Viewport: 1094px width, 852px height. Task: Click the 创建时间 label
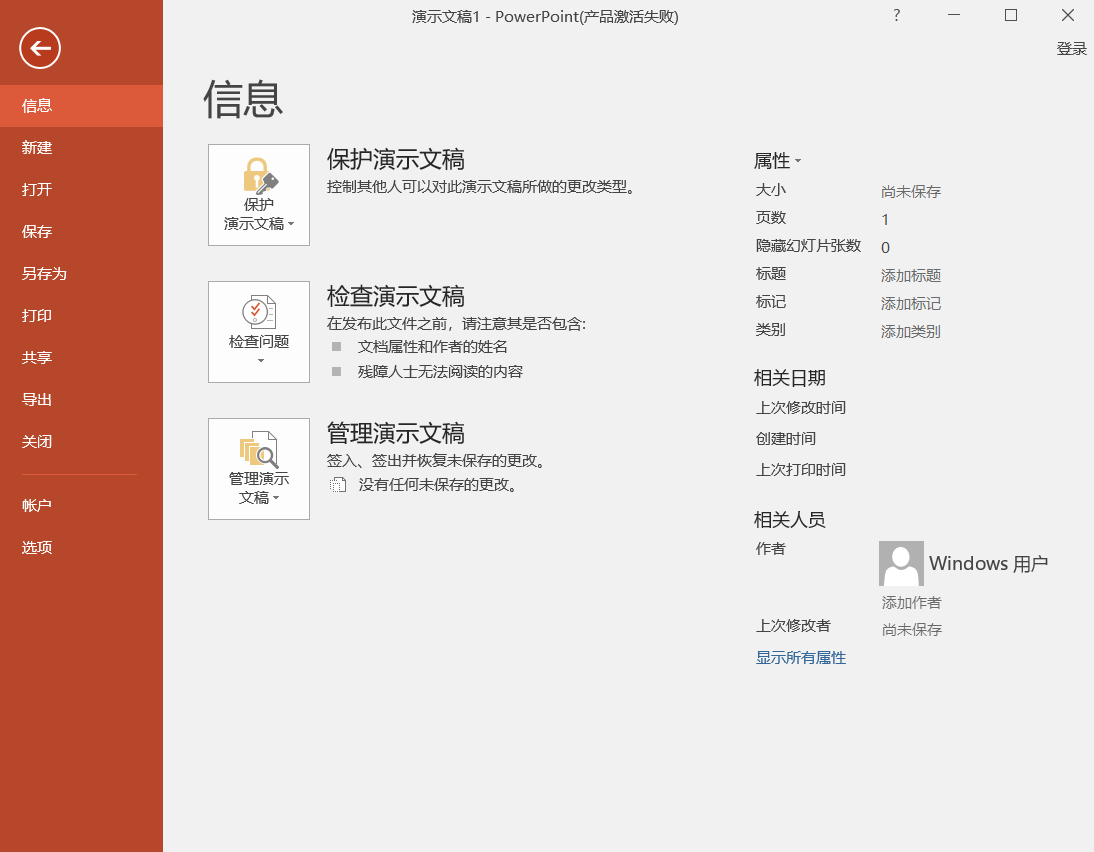(786, 439)
